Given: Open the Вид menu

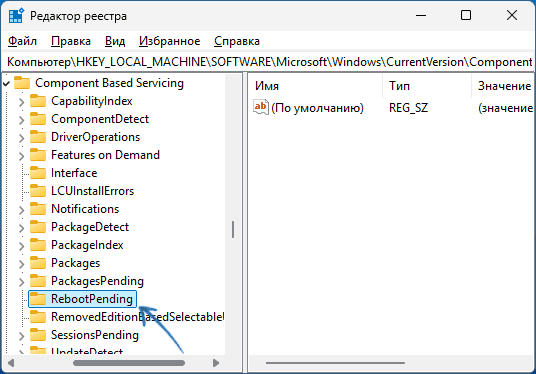Looking at the screenshot, I should coord(115,41).
